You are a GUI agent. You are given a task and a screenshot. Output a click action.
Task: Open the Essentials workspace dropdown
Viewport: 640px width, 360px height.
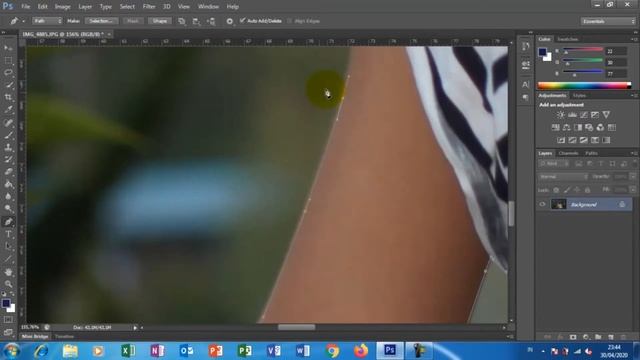pyautogui.click(x=608, y=21)
